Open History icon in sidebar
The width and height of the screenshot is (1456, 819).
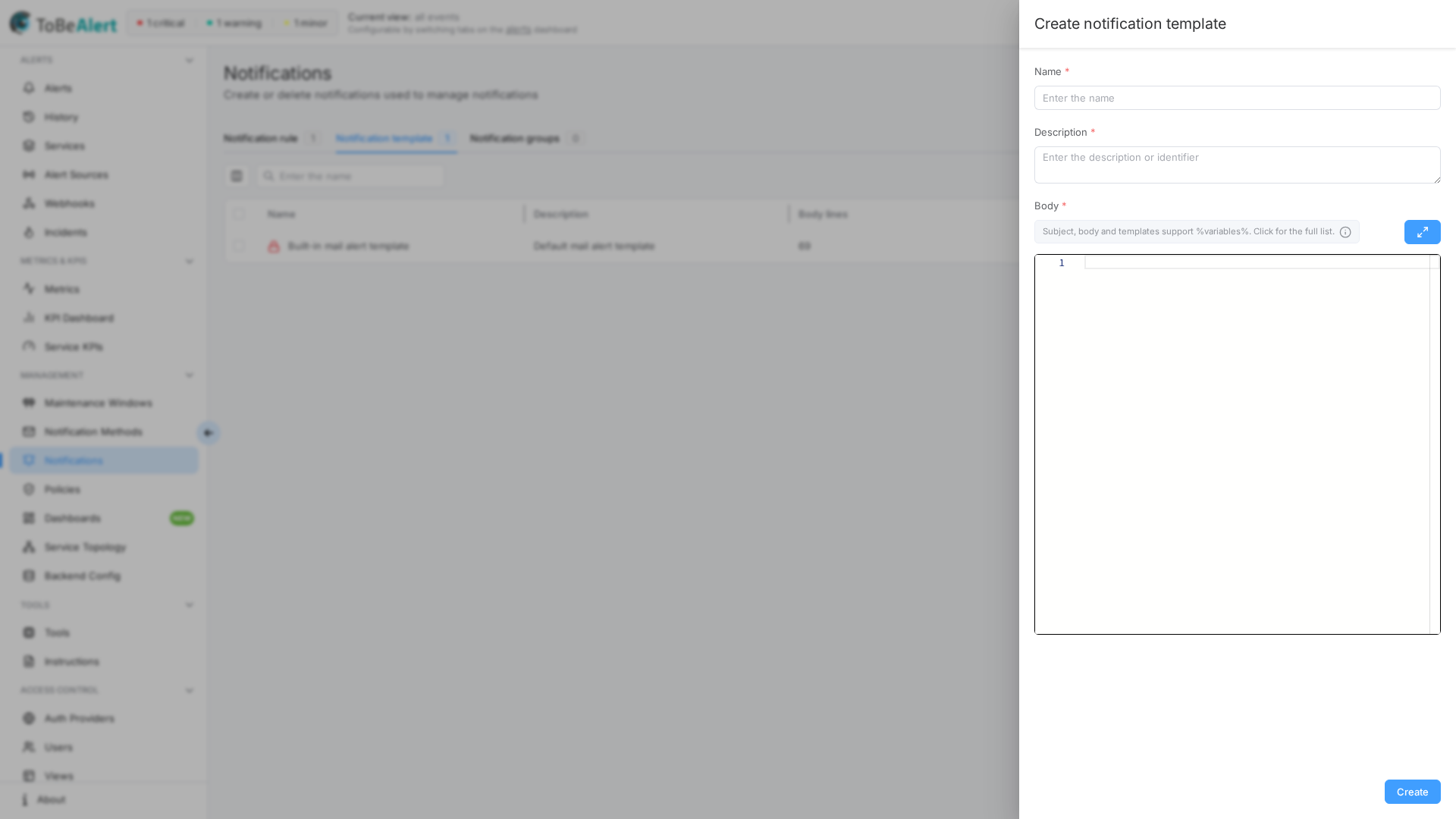(29, 117)
